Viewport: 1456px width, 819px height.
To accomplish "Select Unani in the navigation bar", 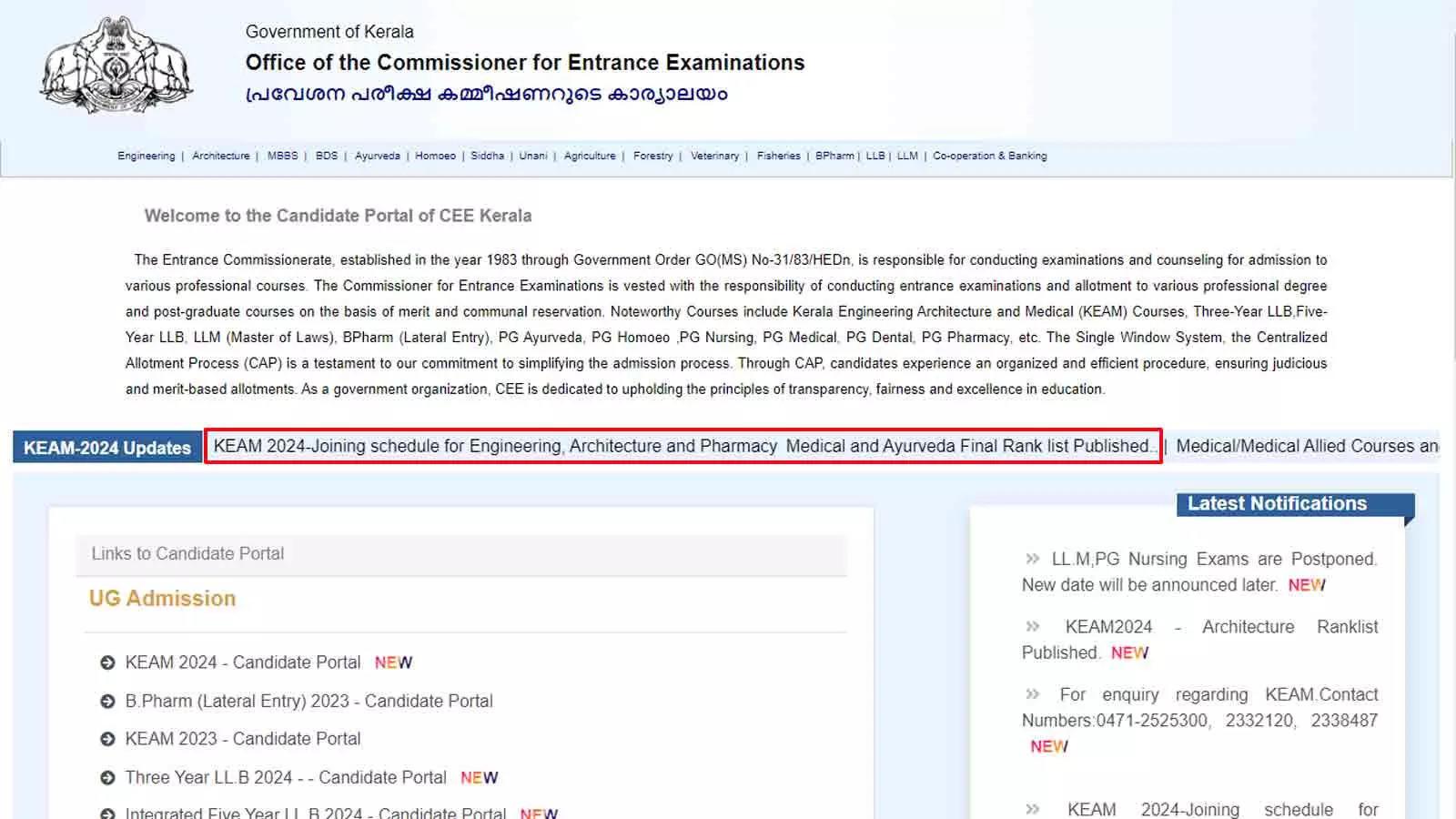I will pyautogui.click(x=533, y=157).
